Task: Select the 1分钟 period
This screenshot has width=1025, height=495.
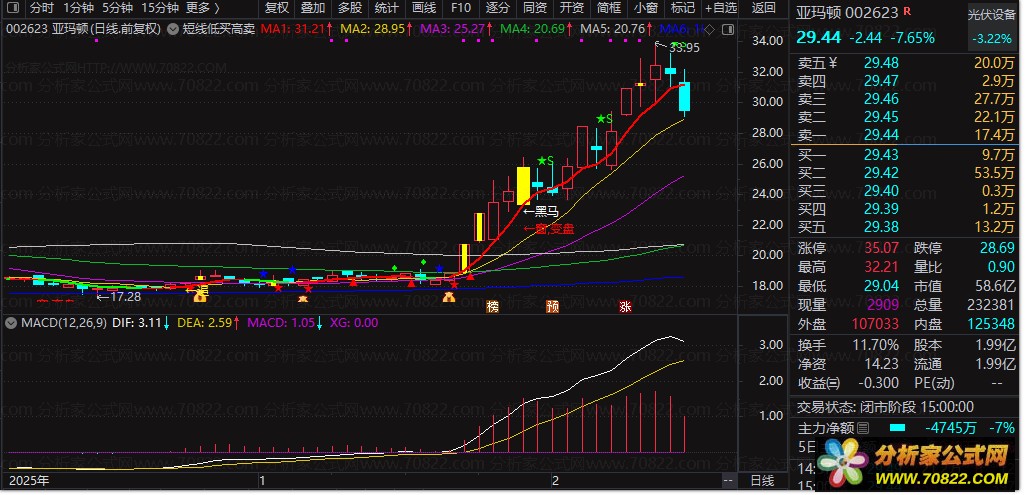Action: click(78, 8)
